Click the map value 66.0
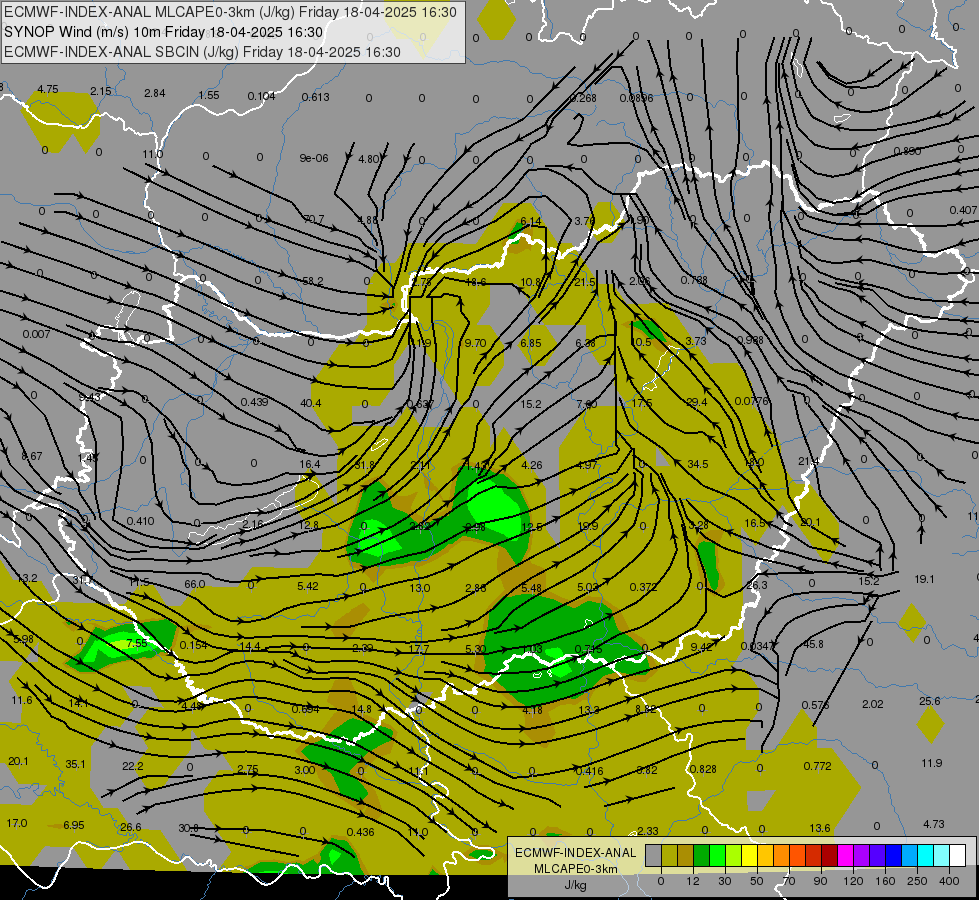This screenshot has height=900, width=979. coord(194,584)
